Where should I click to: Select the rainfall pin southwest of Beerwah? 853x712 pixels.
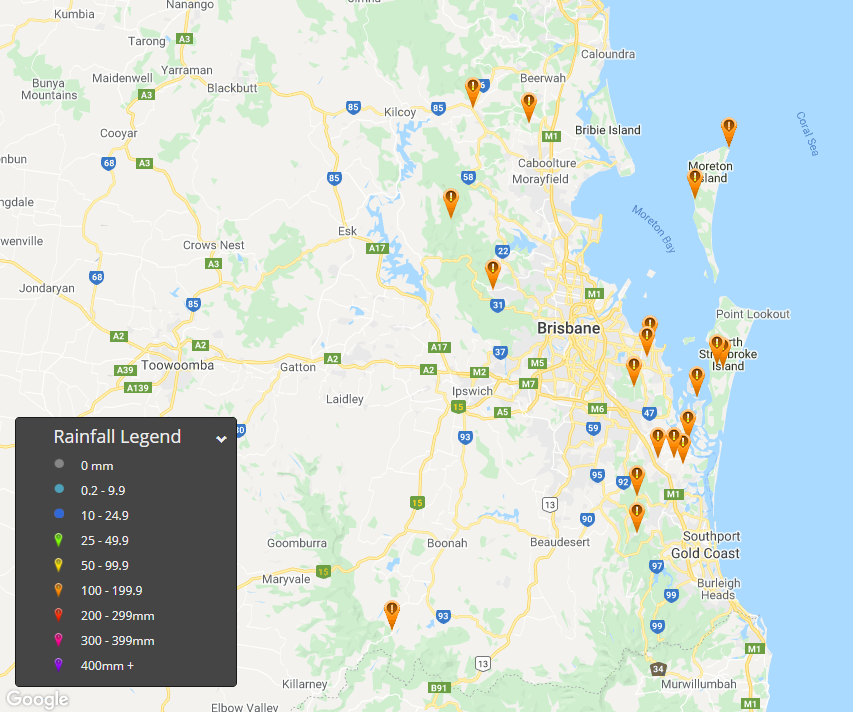[529, 106]
